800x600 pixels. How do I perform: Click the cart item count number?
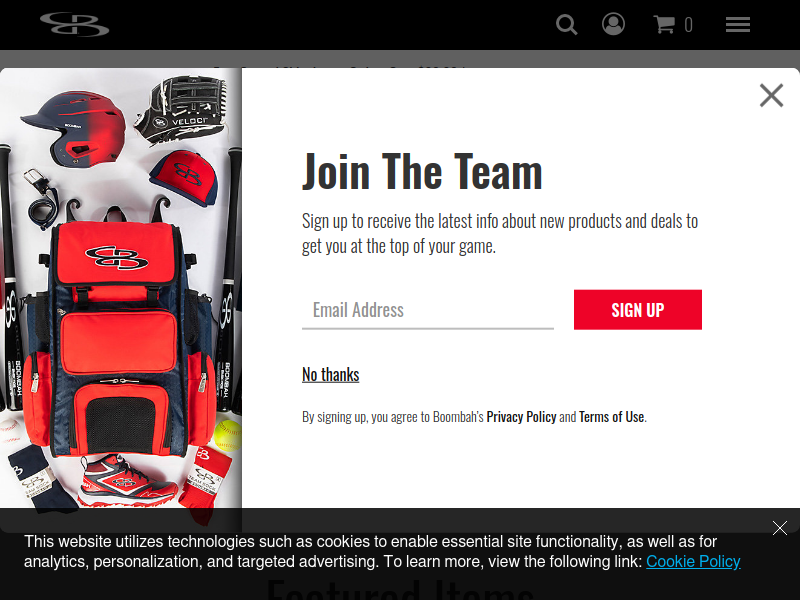click(x=688, y=25)
